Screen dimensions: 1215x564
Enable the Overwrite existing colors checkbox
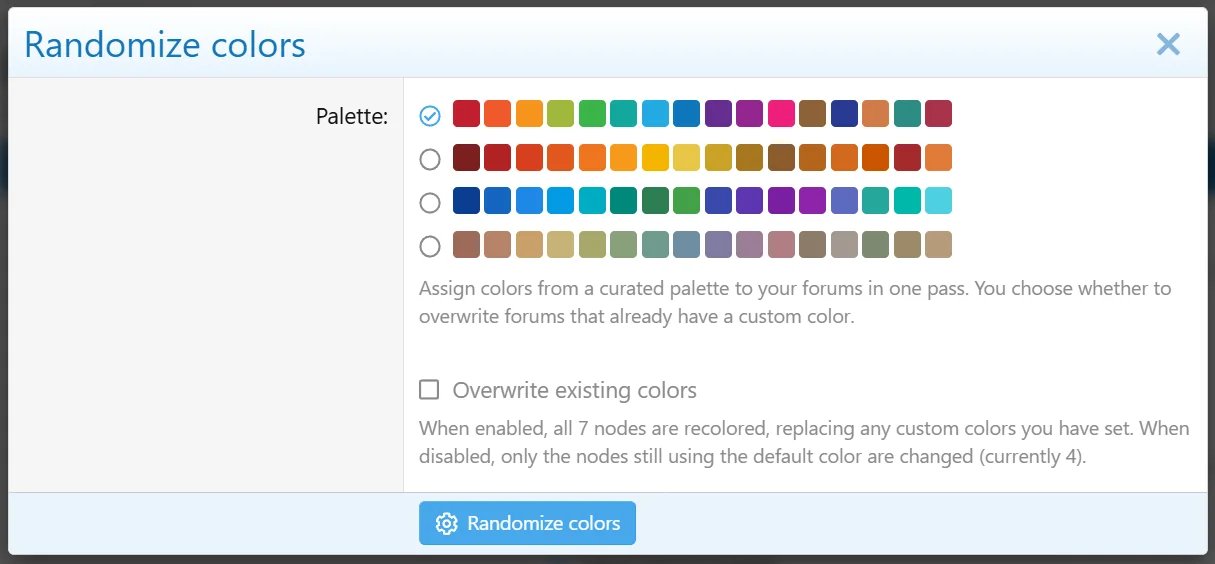429,389
